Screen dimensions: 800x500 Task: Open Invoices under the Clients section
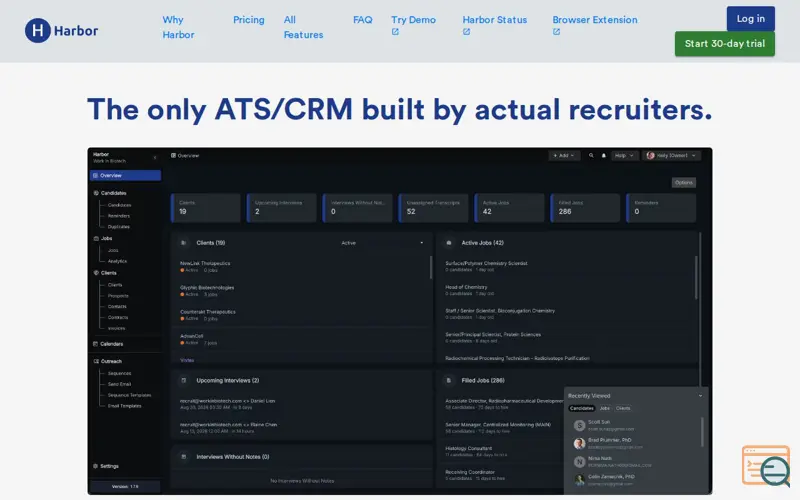point(116,329)
